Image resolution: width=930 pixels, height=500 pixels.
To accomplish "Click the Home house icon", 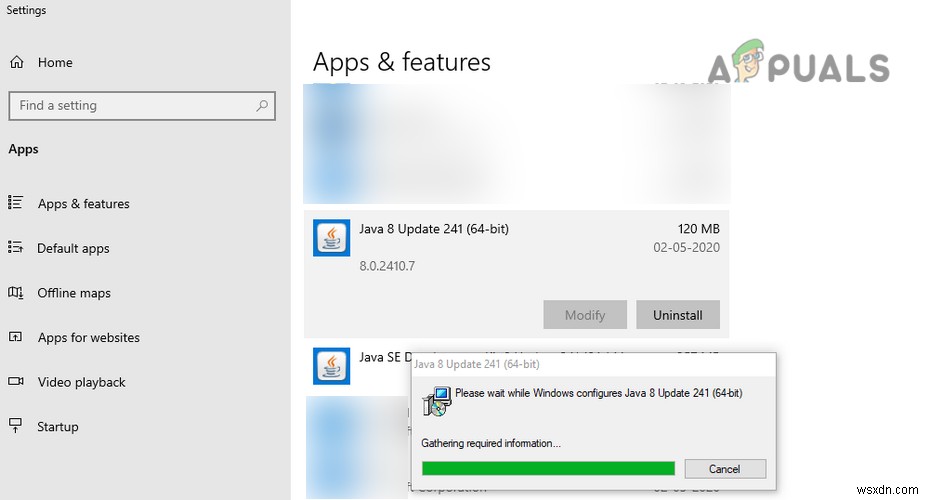I will point(17,62).
